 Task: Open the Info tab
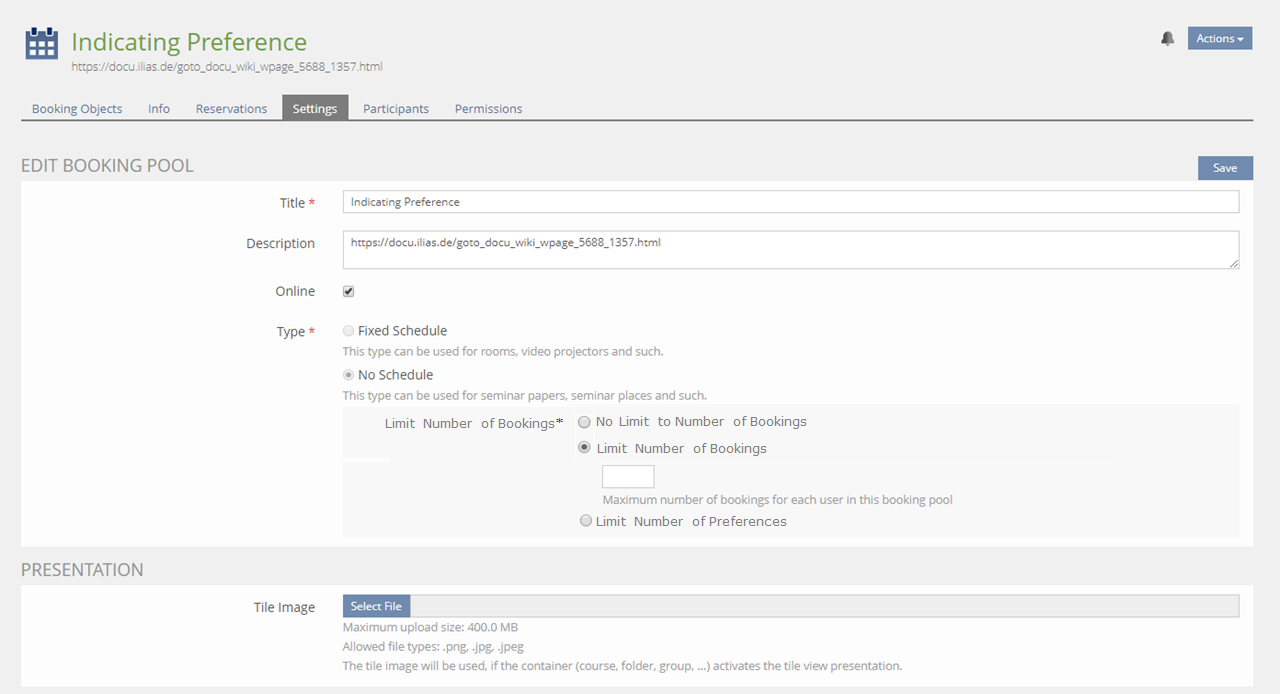tap(159, 109)
